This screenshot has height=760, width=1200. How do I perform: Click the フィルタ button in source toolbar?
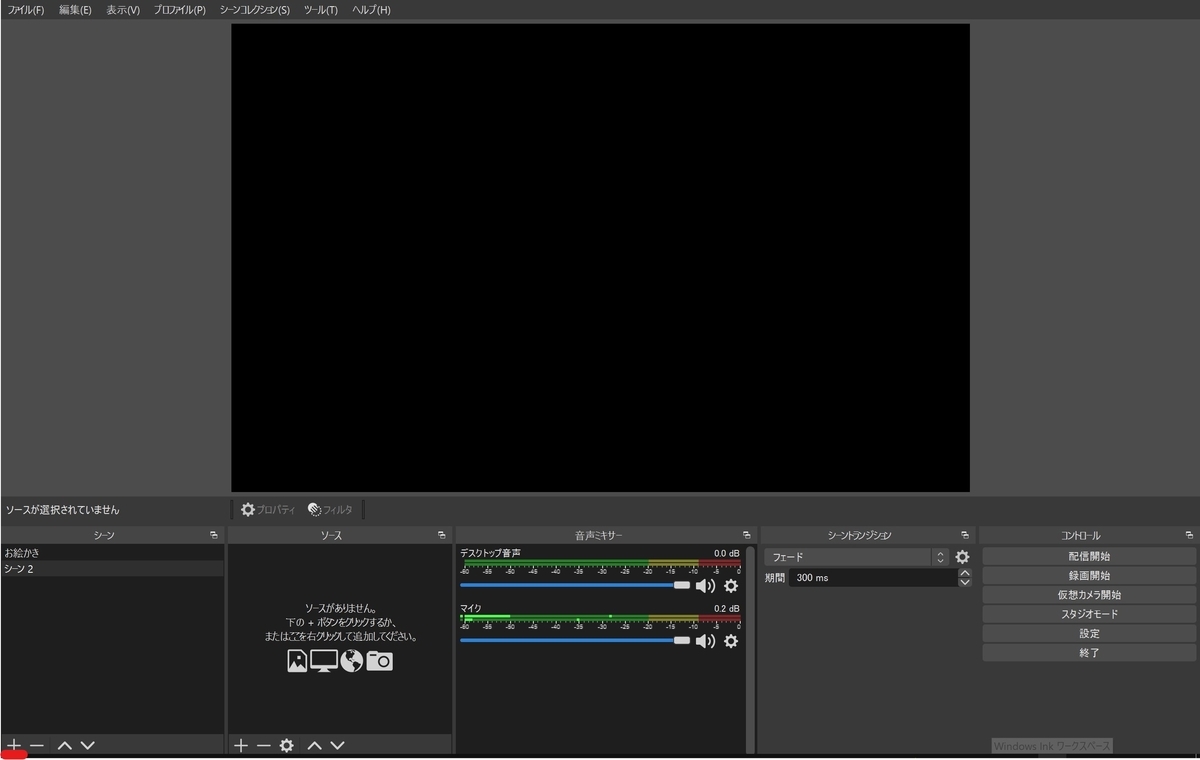click(x=331, y=510)
